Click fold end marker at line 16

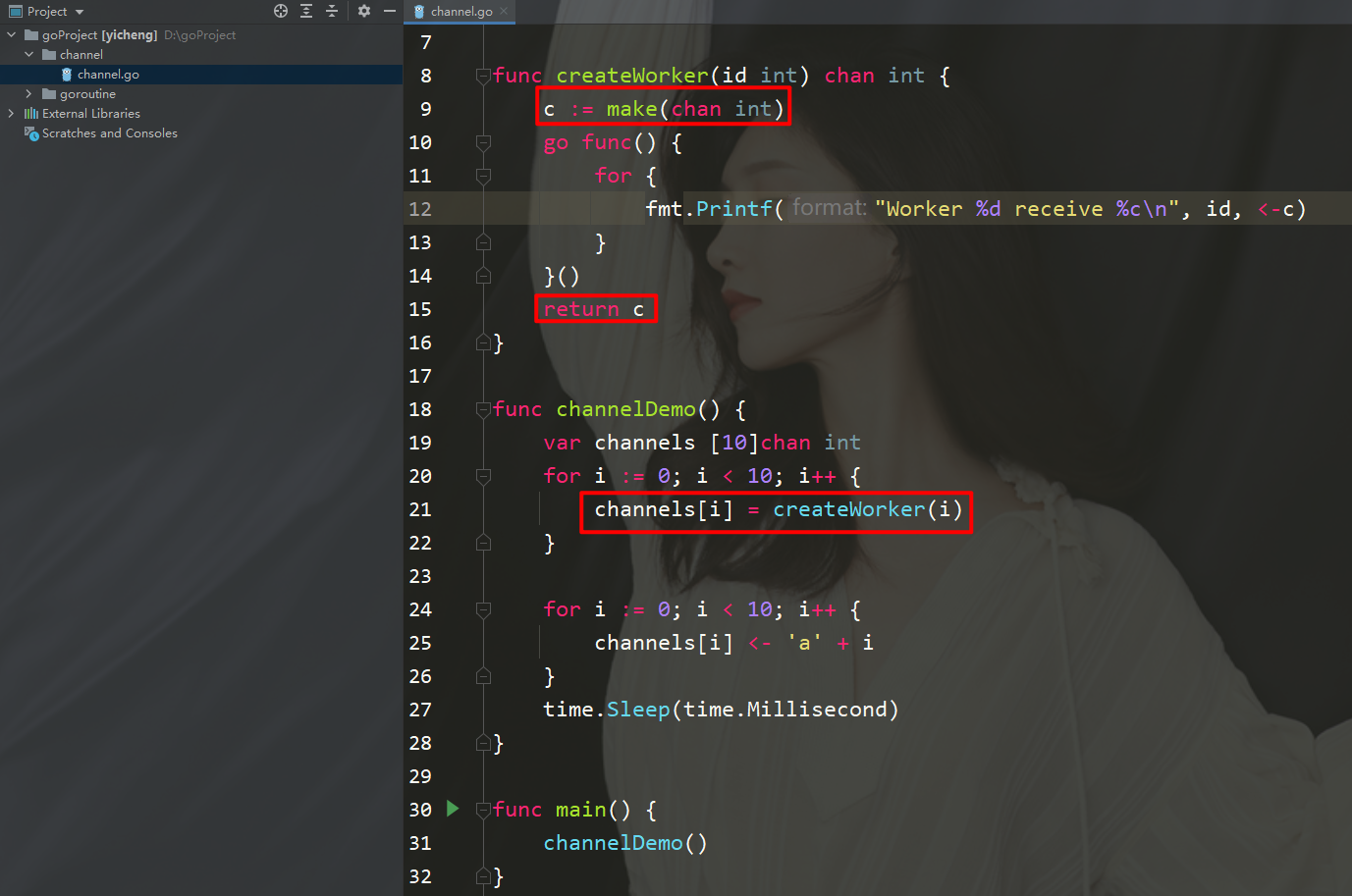483,343
